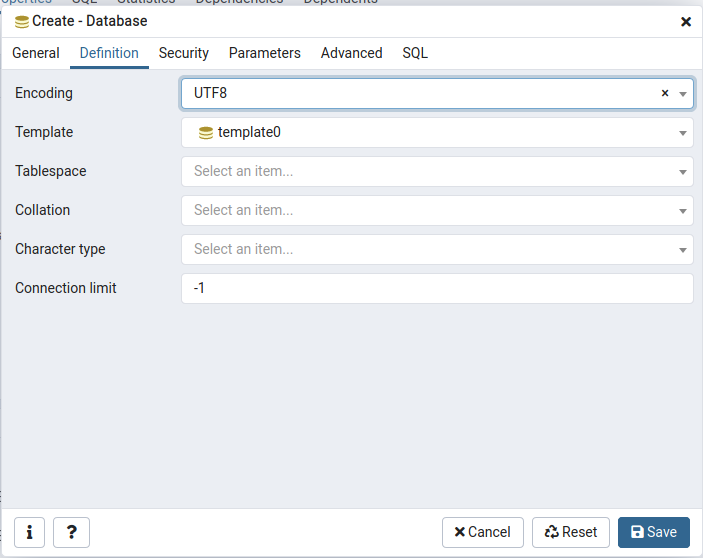
Task: Expand the Encoding dropdown arrow
Action: 683,94
